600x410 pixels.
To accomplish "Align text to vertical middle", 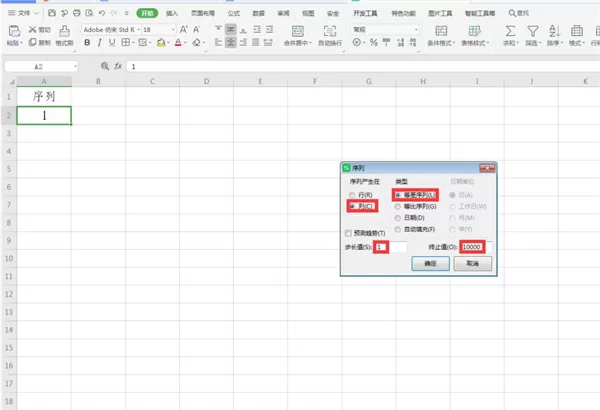I will [230, 29].
